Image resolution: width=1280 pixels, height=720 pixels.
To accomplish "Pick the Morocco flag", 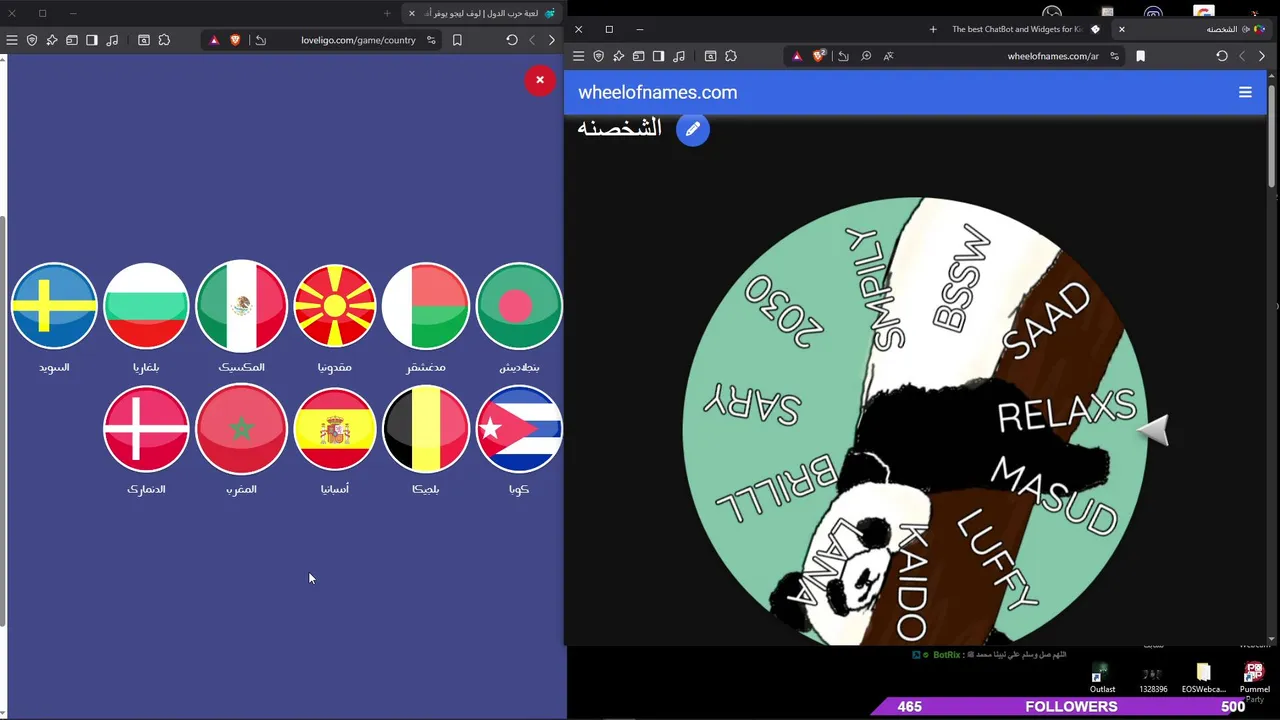I will point(241,429).
